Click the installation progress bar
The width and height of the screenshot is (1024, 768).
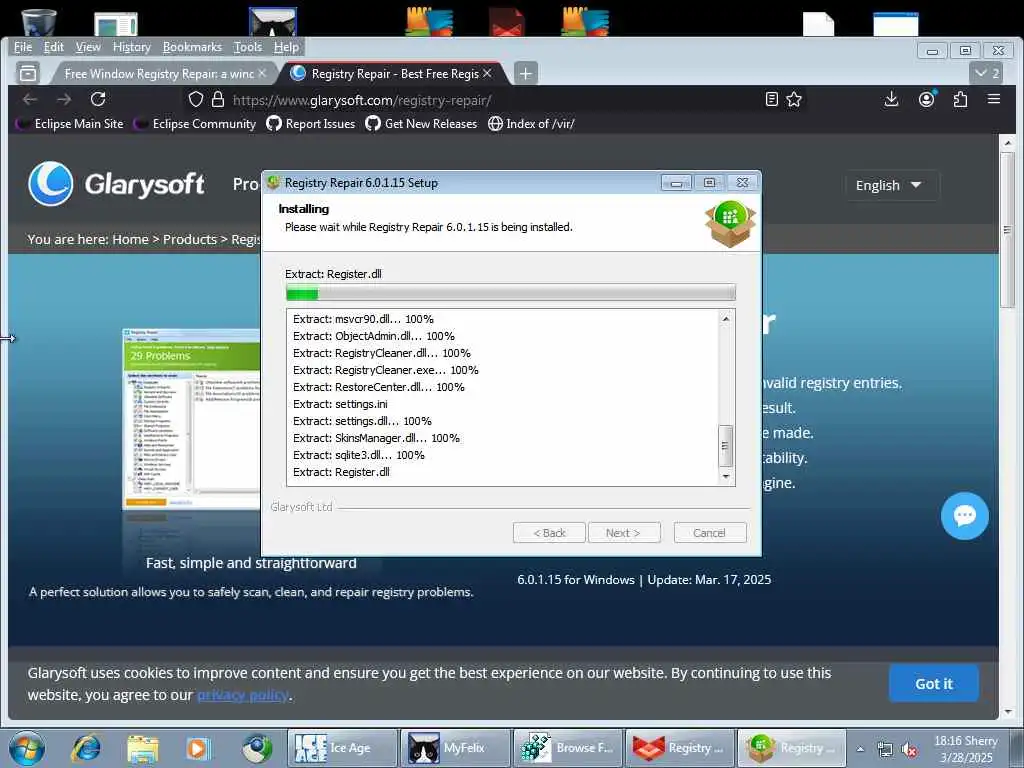point(511,293)
